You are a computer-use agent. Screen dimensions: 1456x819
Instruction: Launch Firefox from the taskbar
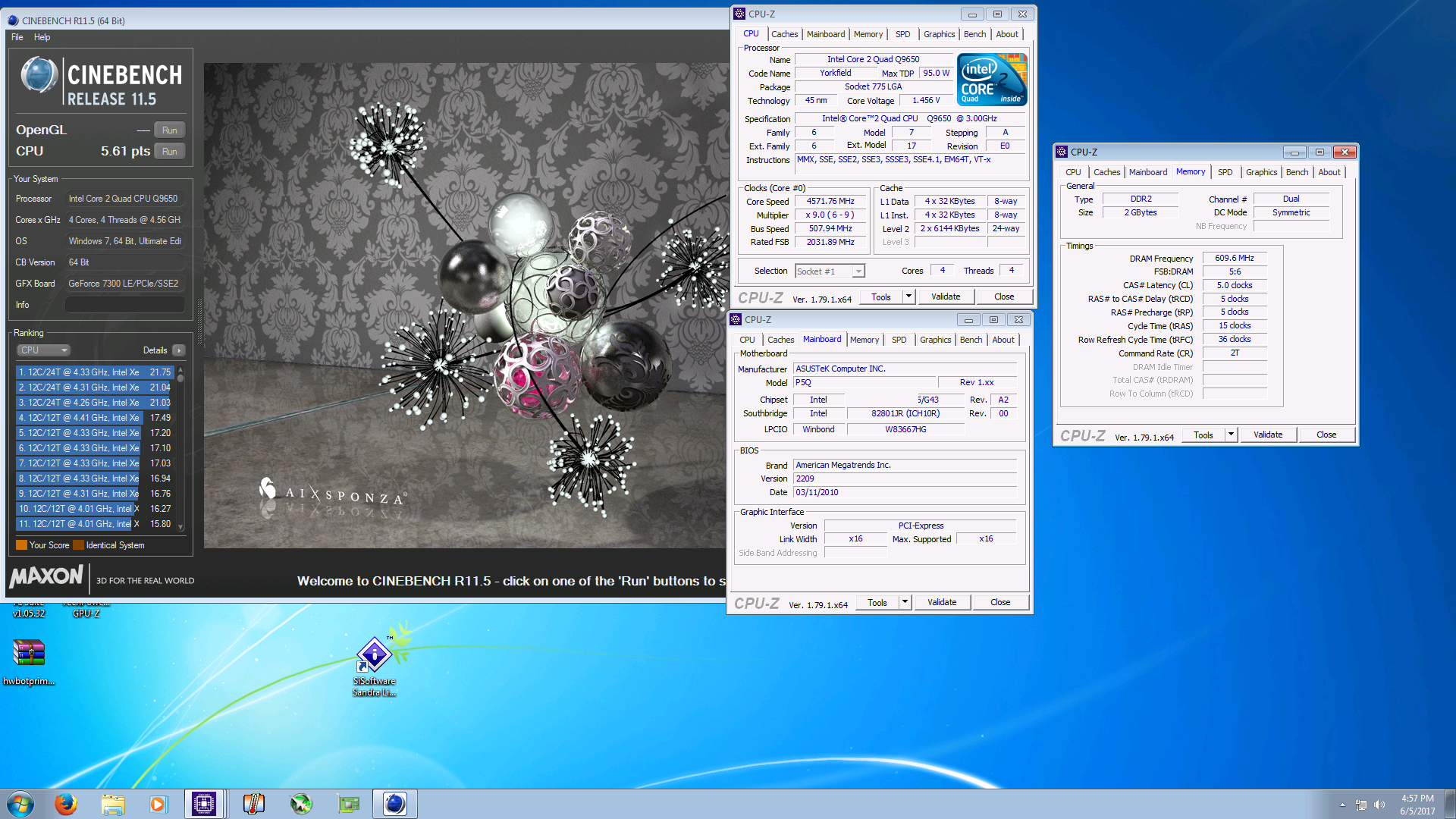(66, 804)
